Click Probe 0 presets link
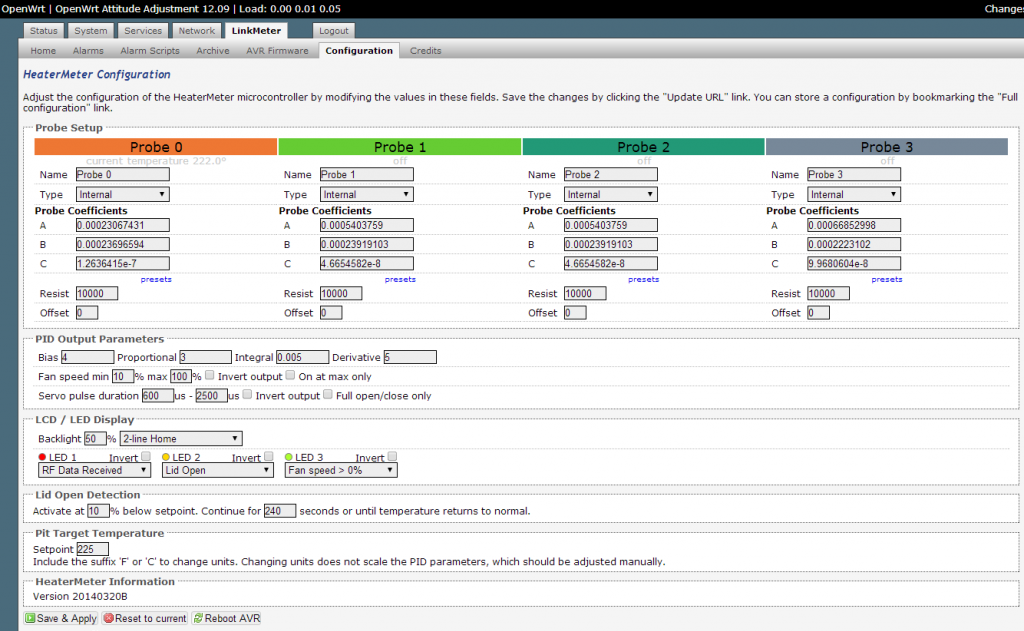Viewport: 1024px width, 631px height. click(x=156, y=279)
